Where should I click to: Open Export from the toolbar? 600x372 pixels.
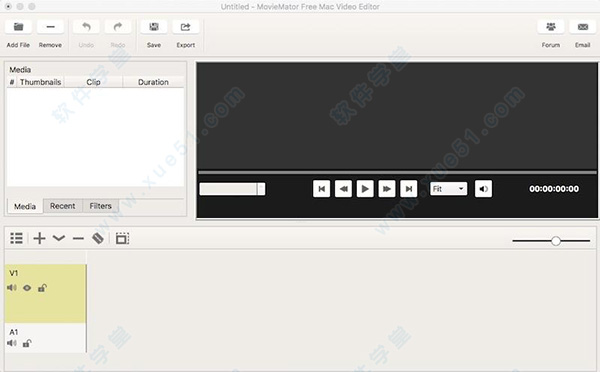pyautogui.click(x=186, y=27)
